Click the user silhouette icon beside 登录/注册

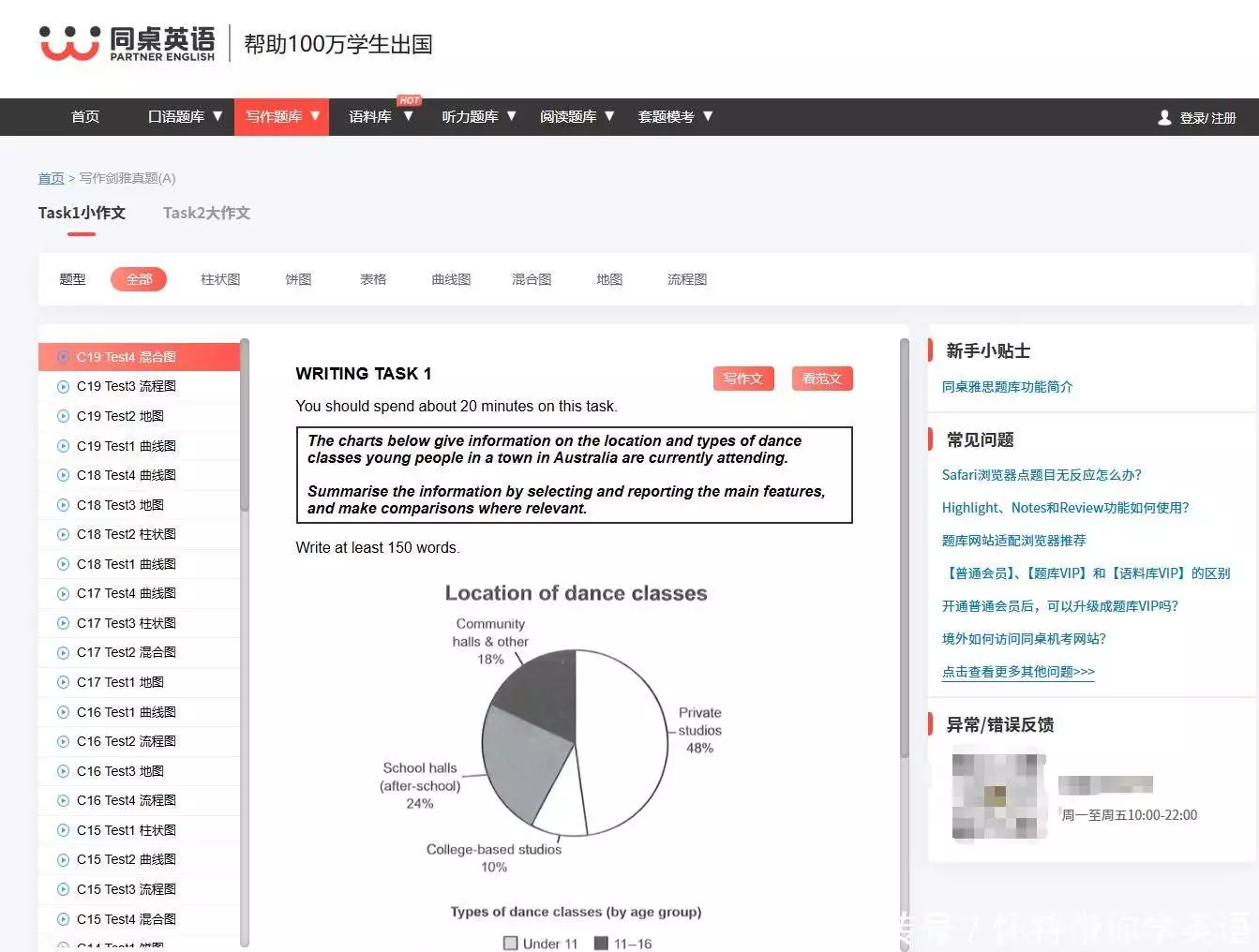1164,117
